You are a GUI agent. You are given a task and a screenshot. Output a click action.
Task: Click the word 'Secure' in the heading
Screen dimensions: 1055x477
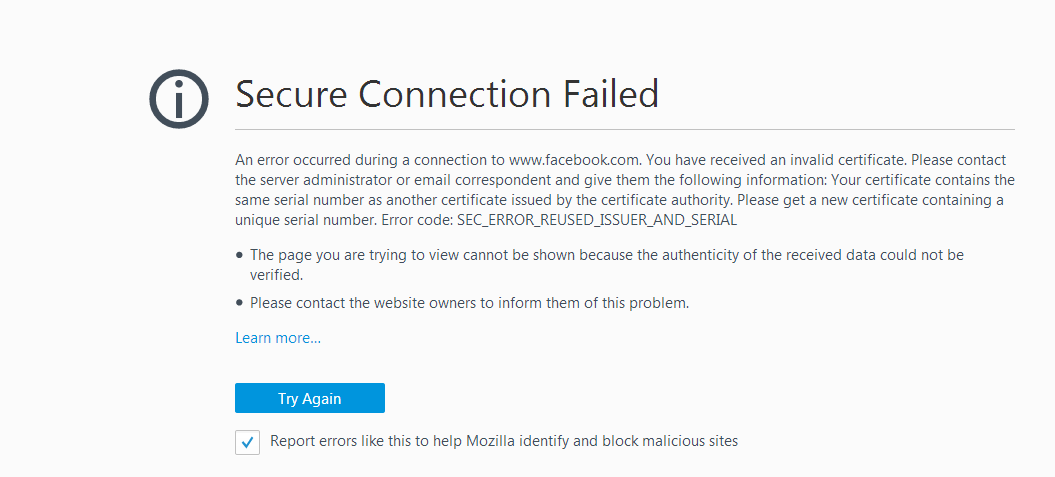pos(293,95)
